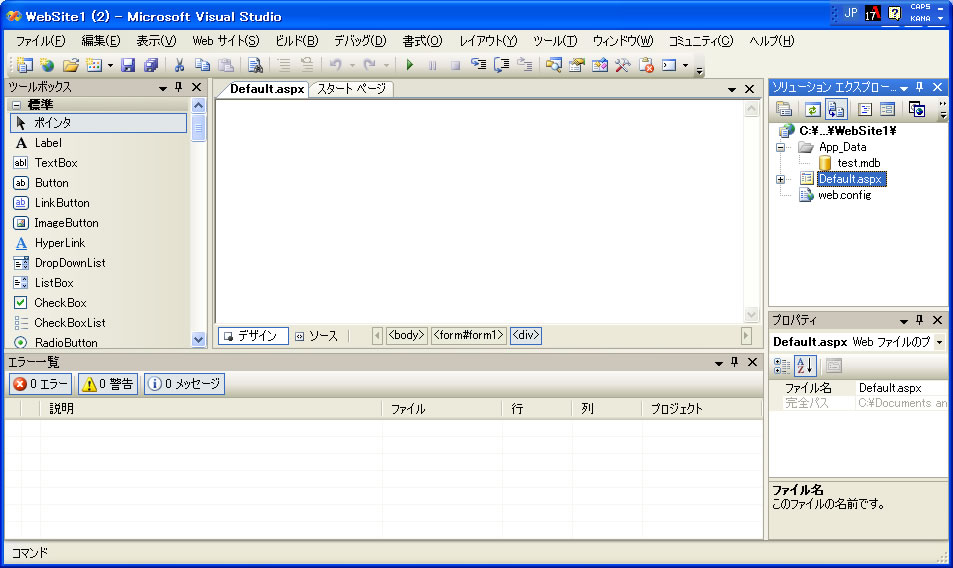Click the Copy icon in toolbar
This screenshot has height=568, width=953.
coord(202,64)
